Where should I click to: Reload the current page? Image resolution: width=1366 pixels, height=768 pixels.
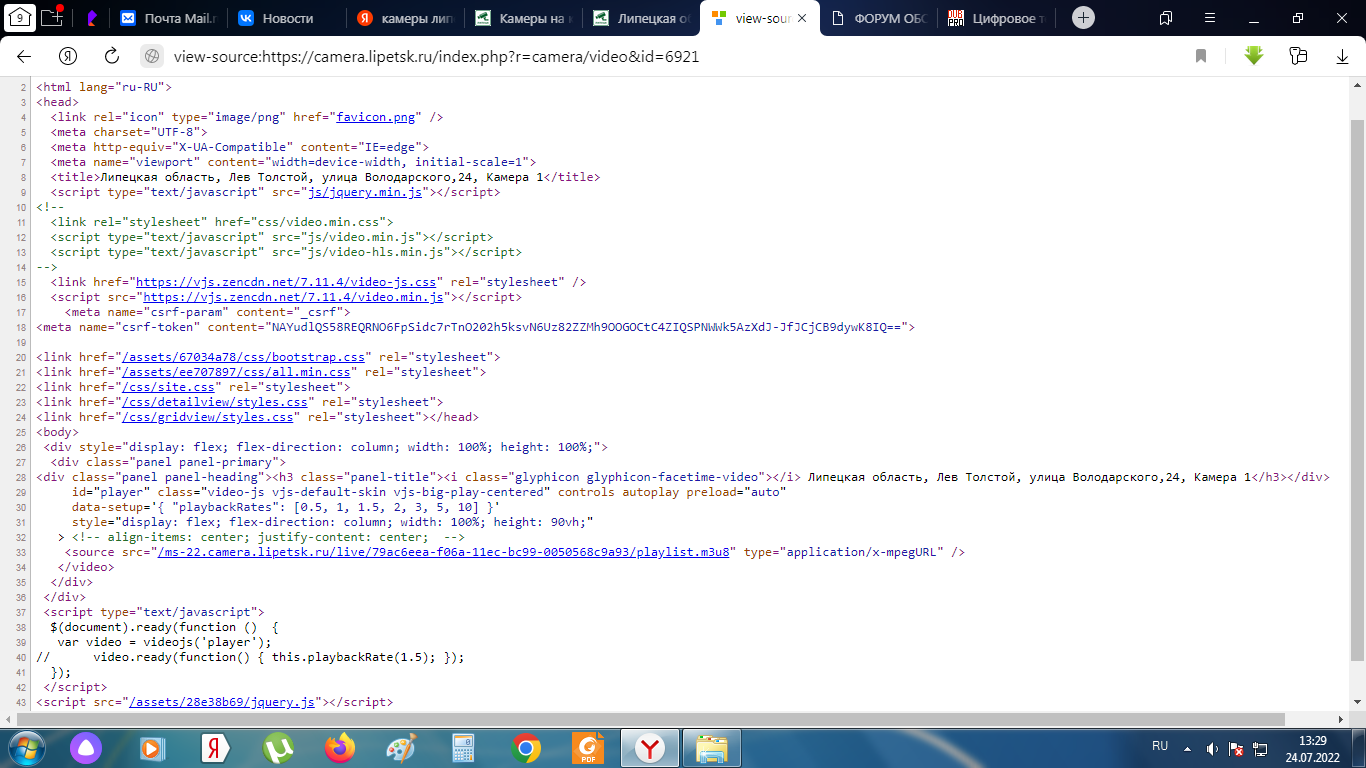tap(112, 57)
